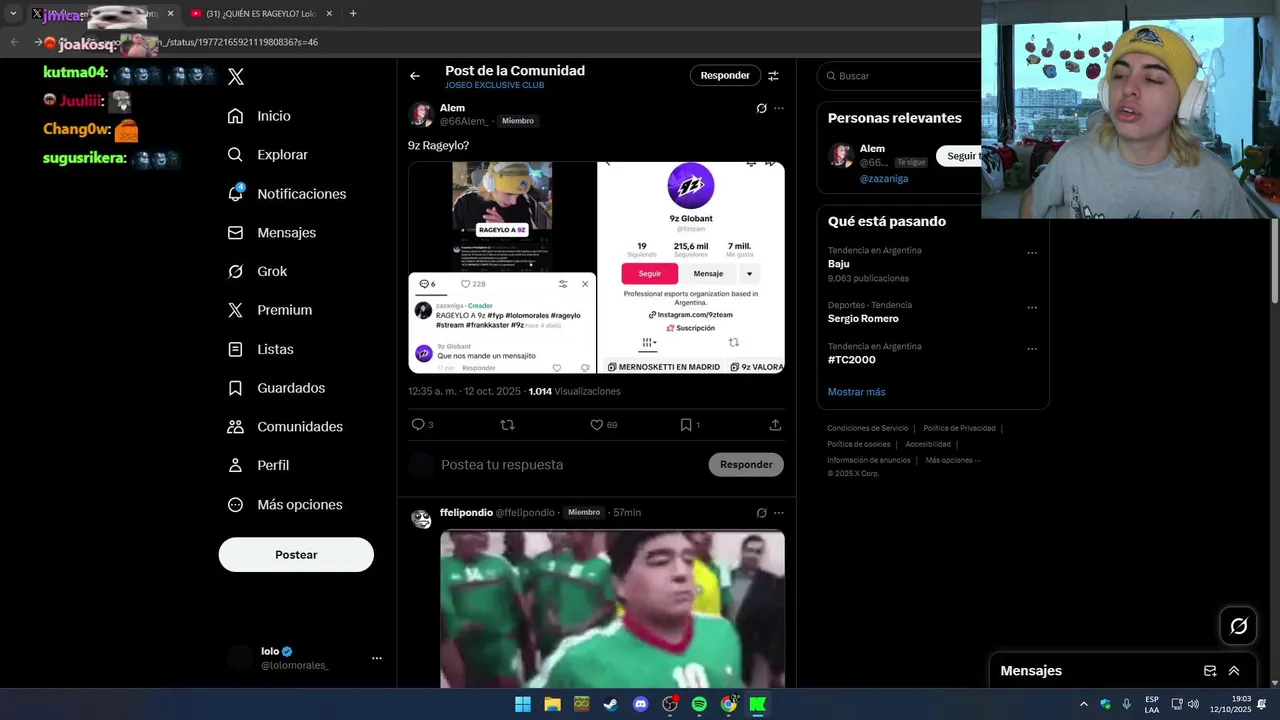Open options for Baju trend
1280x720 pixels.
(1032, 254)
